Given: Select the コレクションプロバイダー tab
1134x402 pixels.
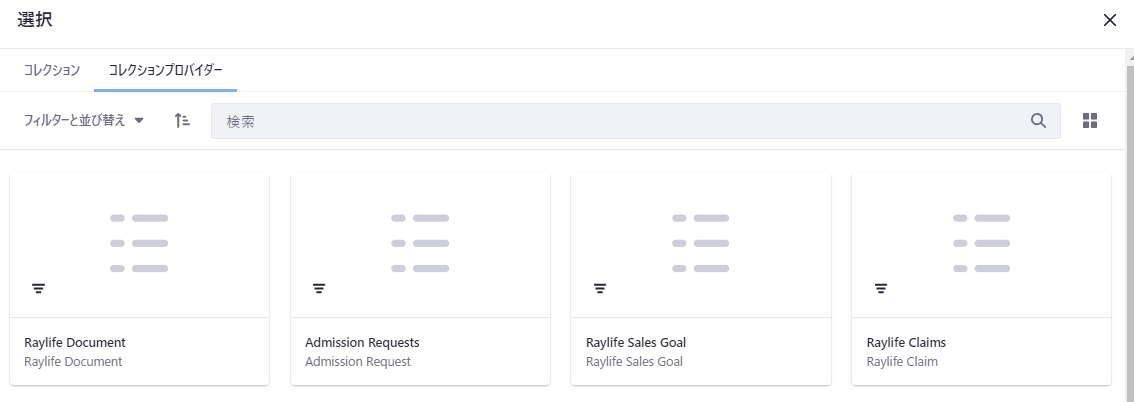Looking at the screenshot, I should 165,71.
